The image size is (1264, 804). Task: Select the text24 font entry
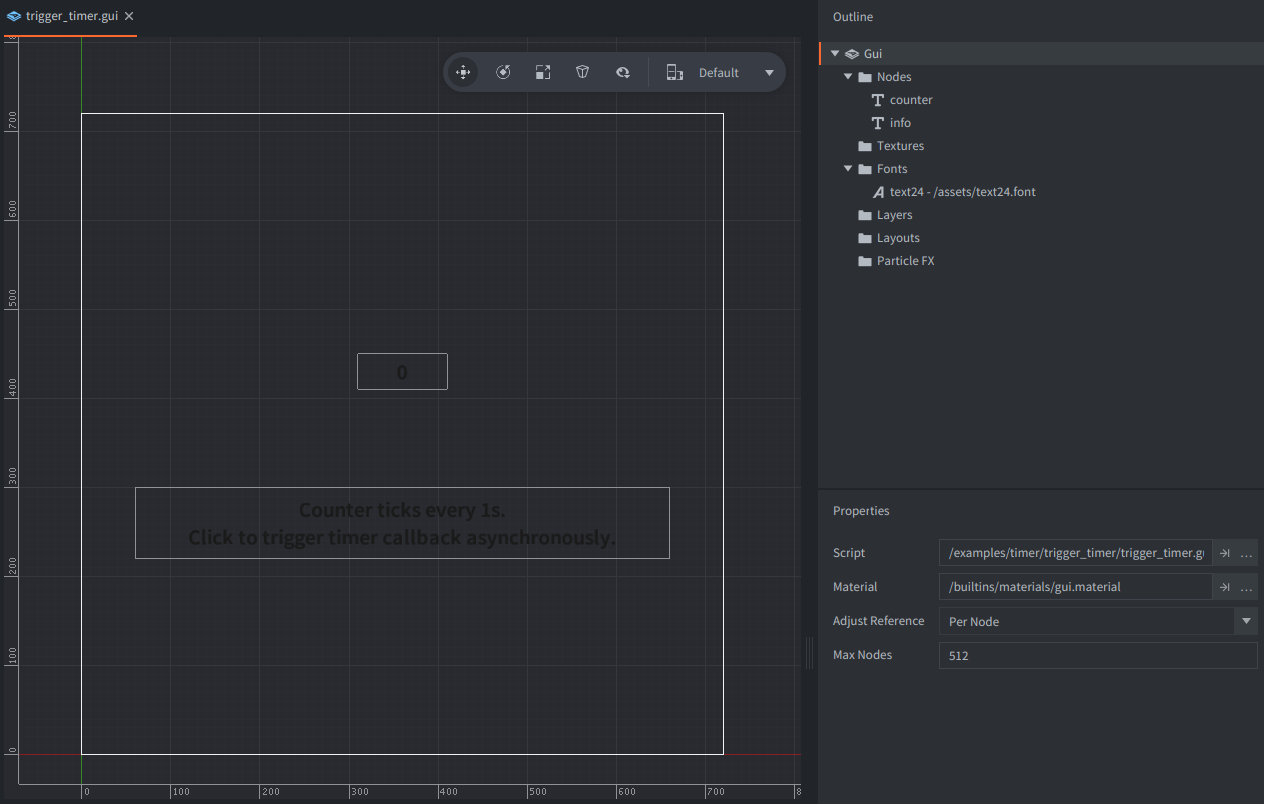tap(961, 192)
